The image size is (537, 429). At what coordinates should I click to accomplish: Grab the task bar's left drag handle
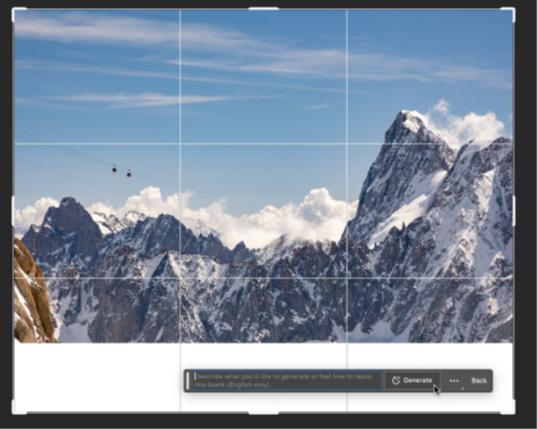pos(187,380)
